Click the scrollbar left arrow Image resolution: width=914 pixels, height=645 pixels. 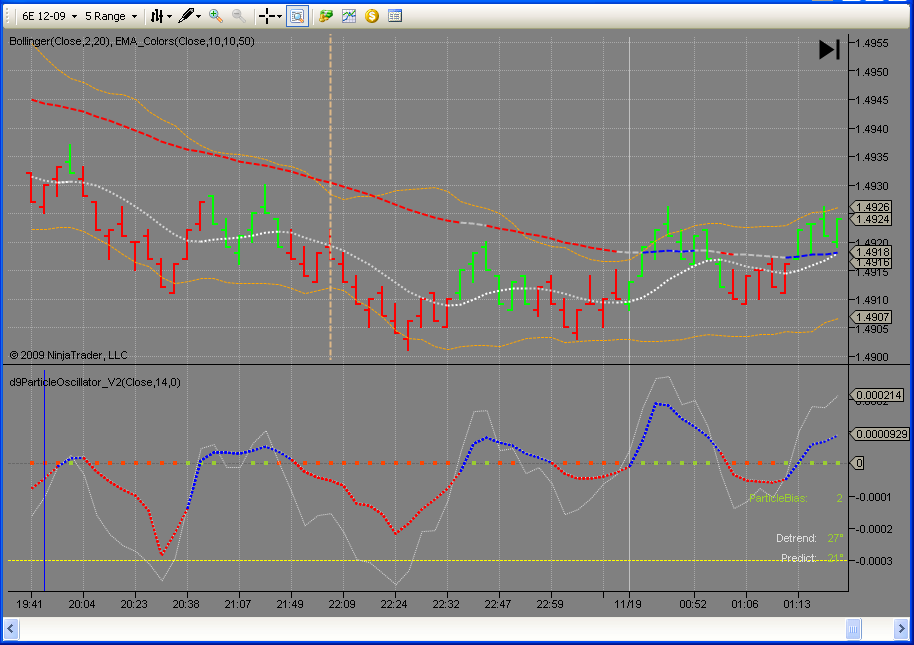pos(10,629)
